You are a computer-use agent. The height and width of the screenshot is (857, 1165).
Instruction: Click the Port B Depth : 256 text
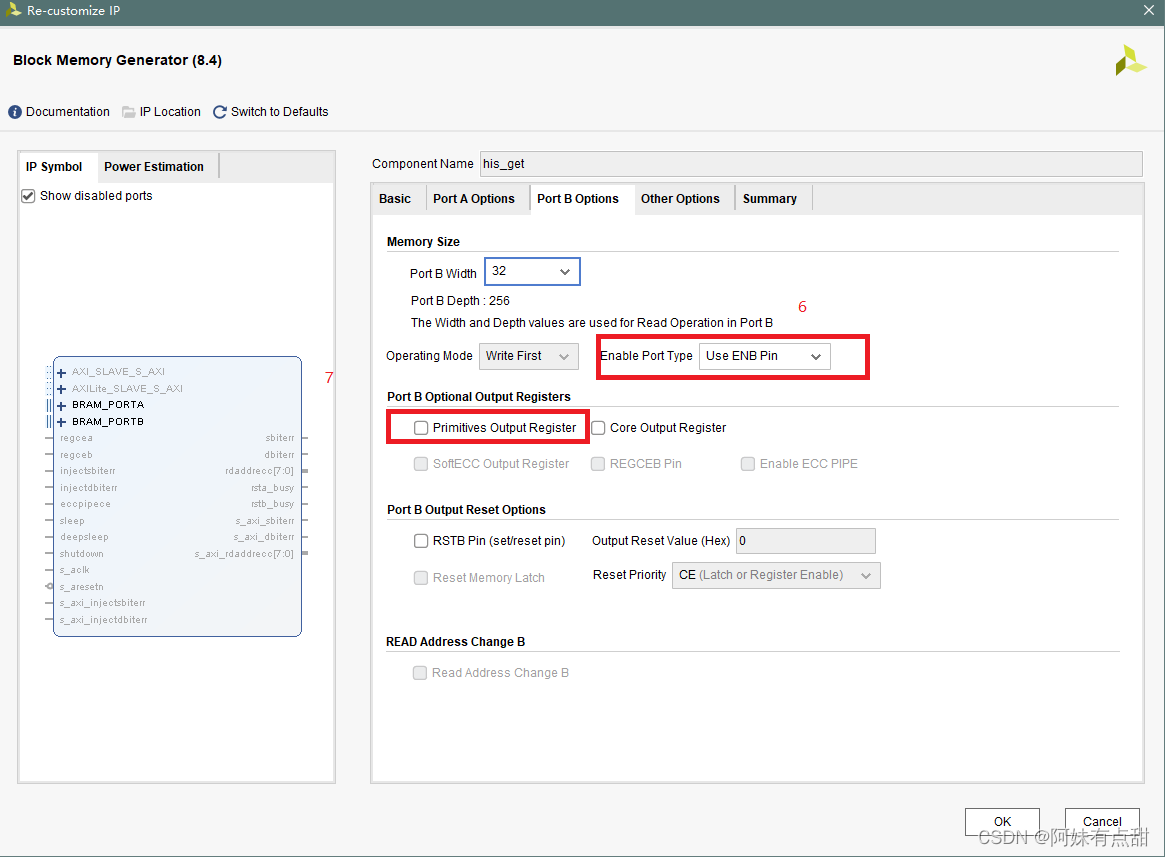(460, 301)
